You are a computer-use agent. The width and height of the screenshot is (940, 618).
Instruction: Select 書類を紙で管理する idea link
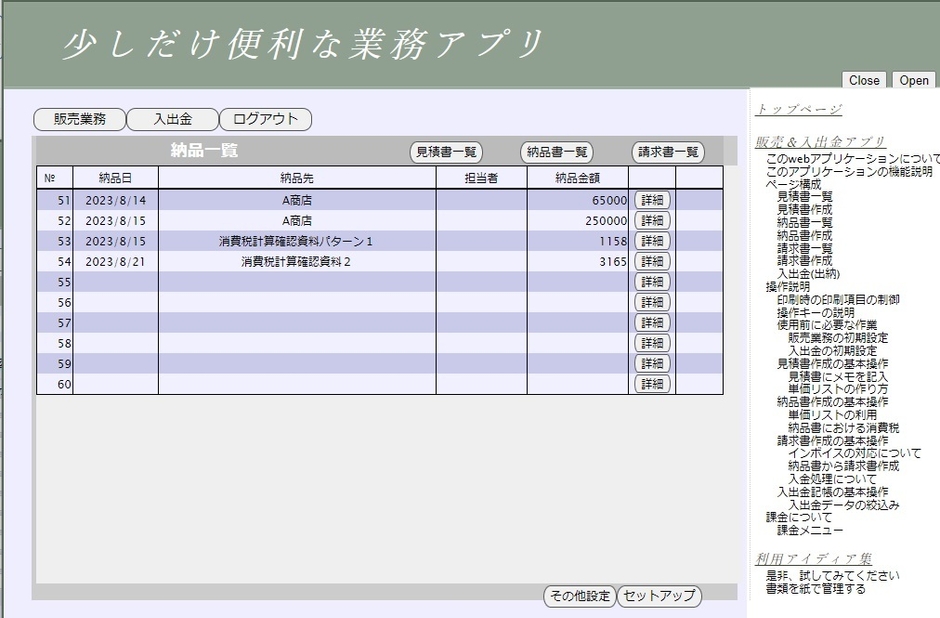pos(815,589)
